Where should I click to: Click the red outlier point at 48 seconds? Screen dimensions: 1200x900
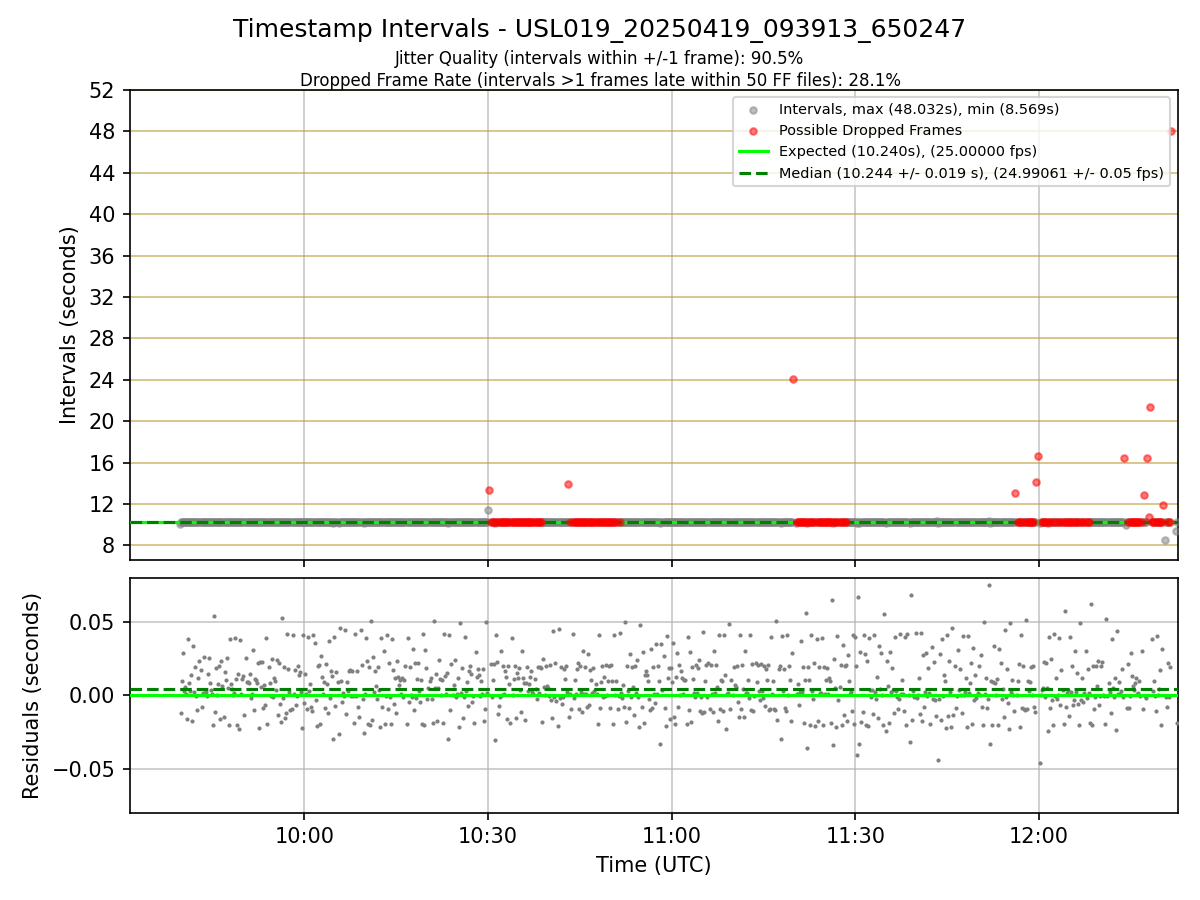click(x=1171, y=131)
